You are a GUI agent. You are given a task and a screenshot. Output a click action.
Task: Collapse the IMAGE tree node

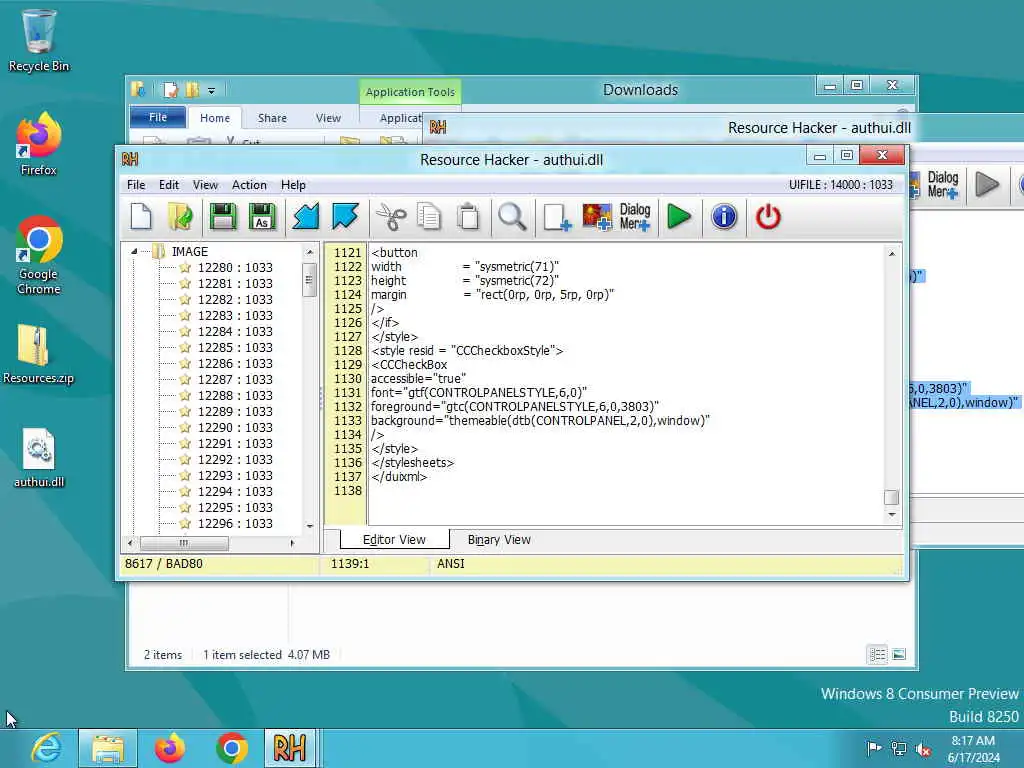(134, 251)
